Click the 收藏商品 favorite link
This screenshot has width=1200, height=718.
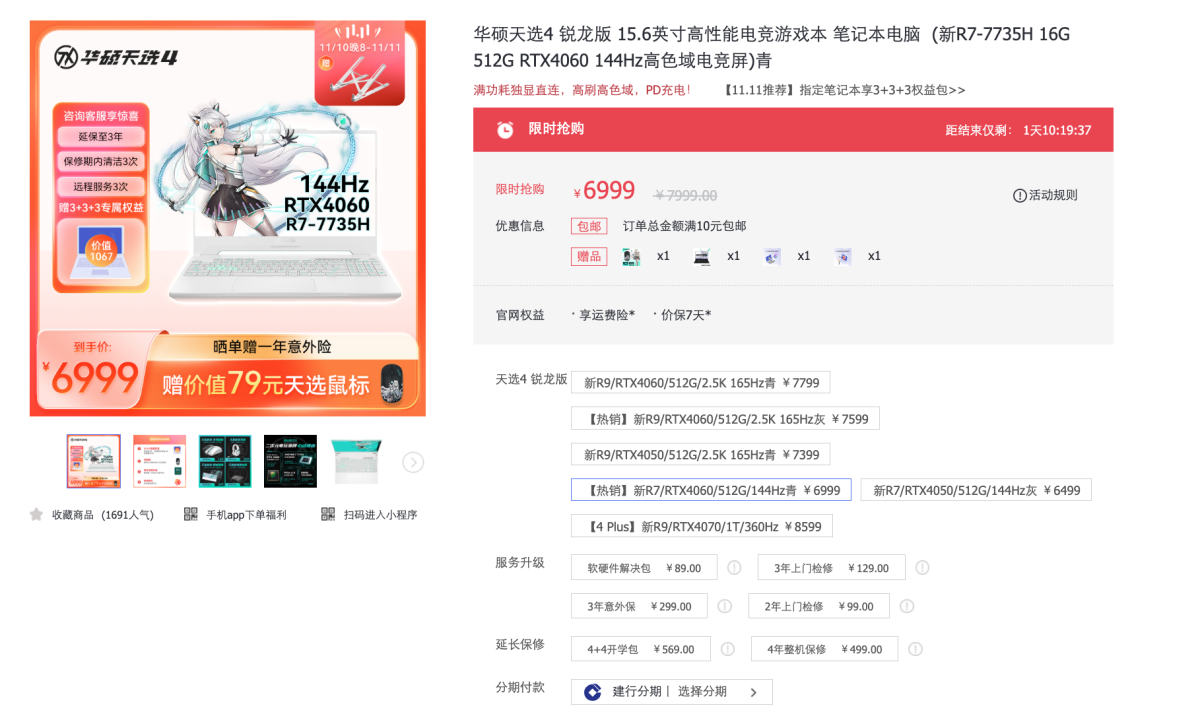pyautogui.click(x=102, y=515)
